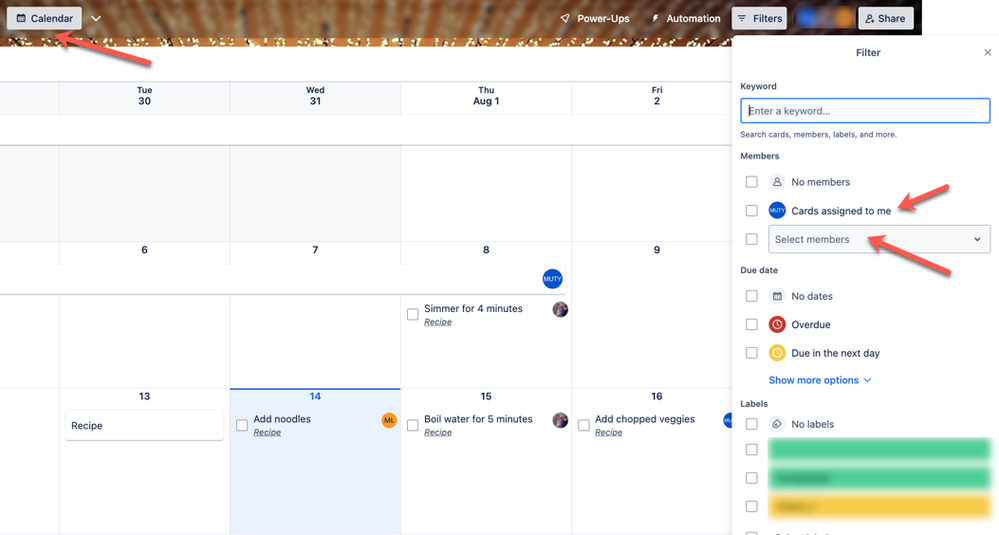Click the No labels tag icon
The width and height of the screenshot is (999, 535).
pos(777,424)
